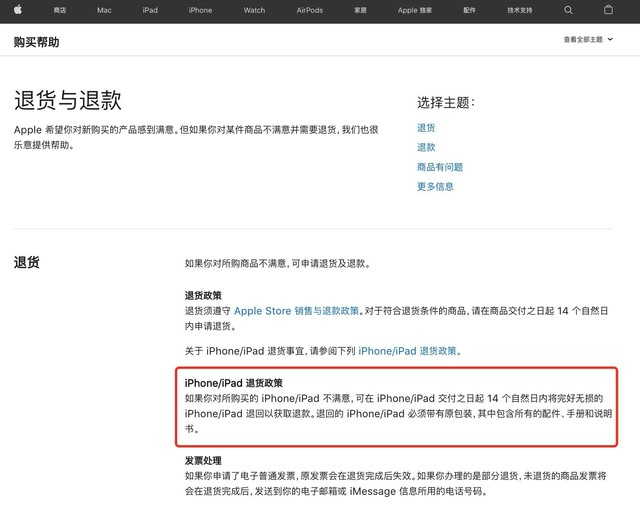Click the 退货政策 subheading
Image resolution: width=640 pixels, height=512 pixels.
[x=203, y=296]
